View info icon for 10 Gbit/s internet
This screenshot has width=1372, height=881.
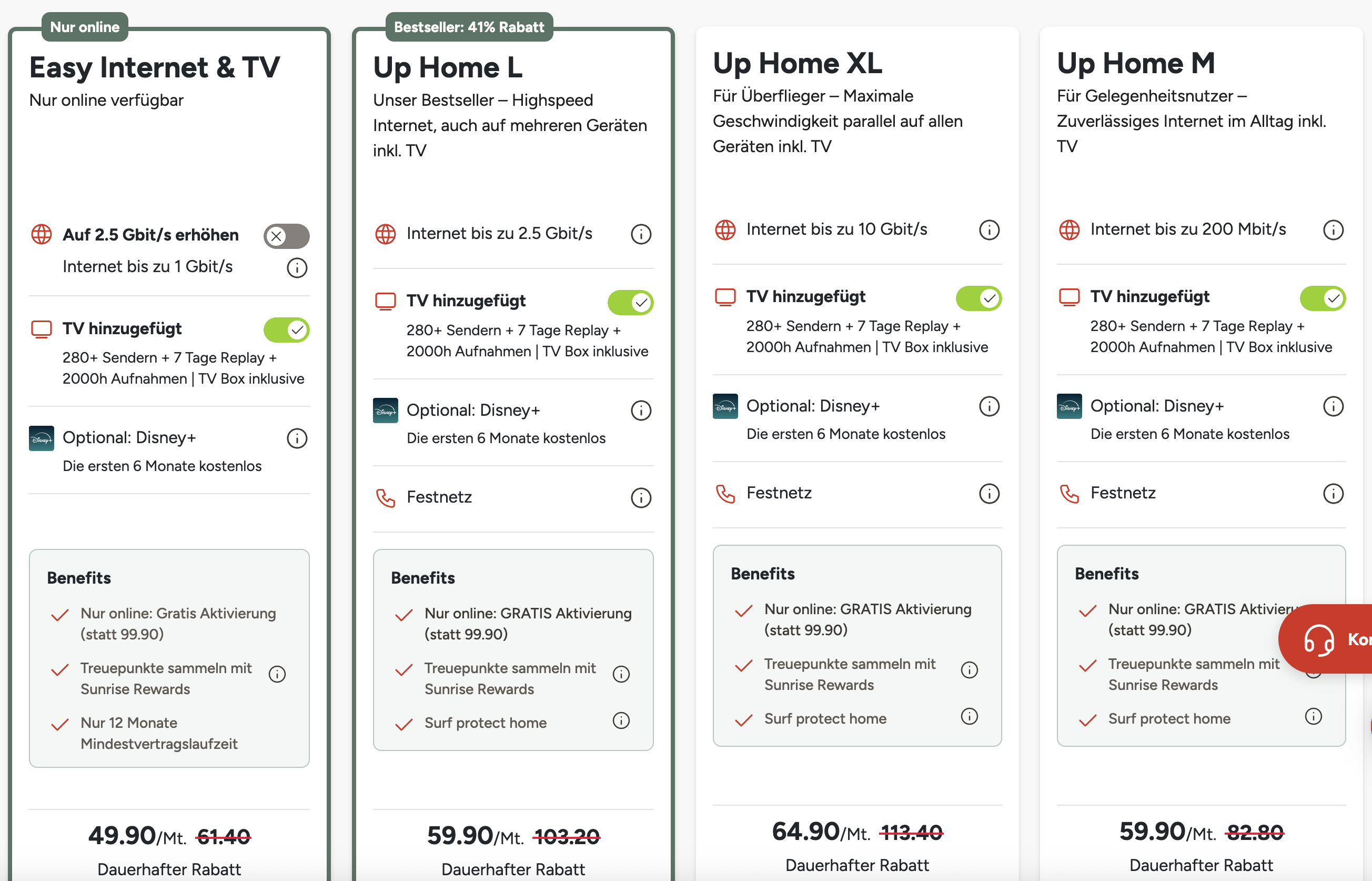tap(990, 230)
